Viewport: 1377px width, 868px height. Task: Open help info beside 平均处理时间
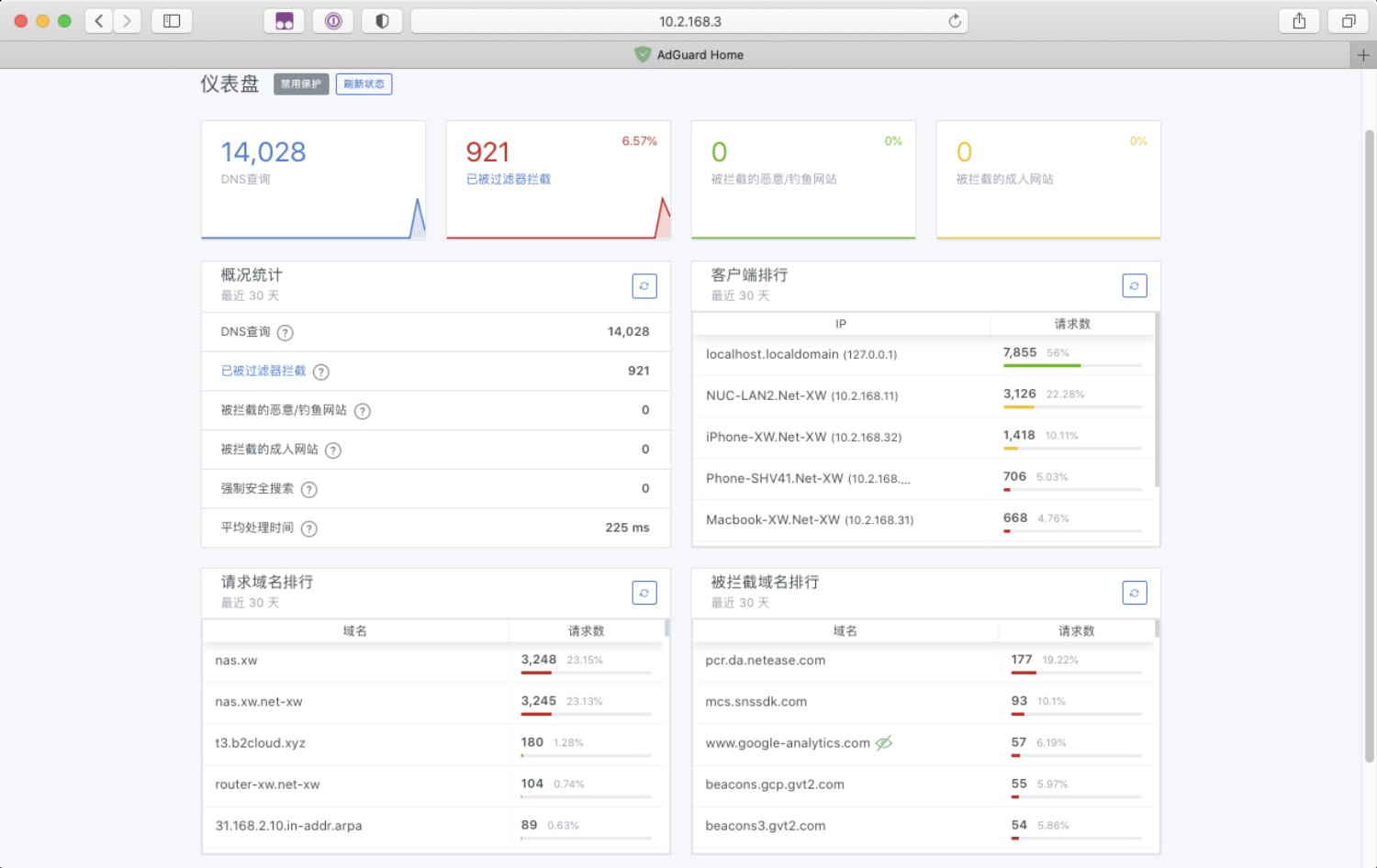tap(309, 529)
